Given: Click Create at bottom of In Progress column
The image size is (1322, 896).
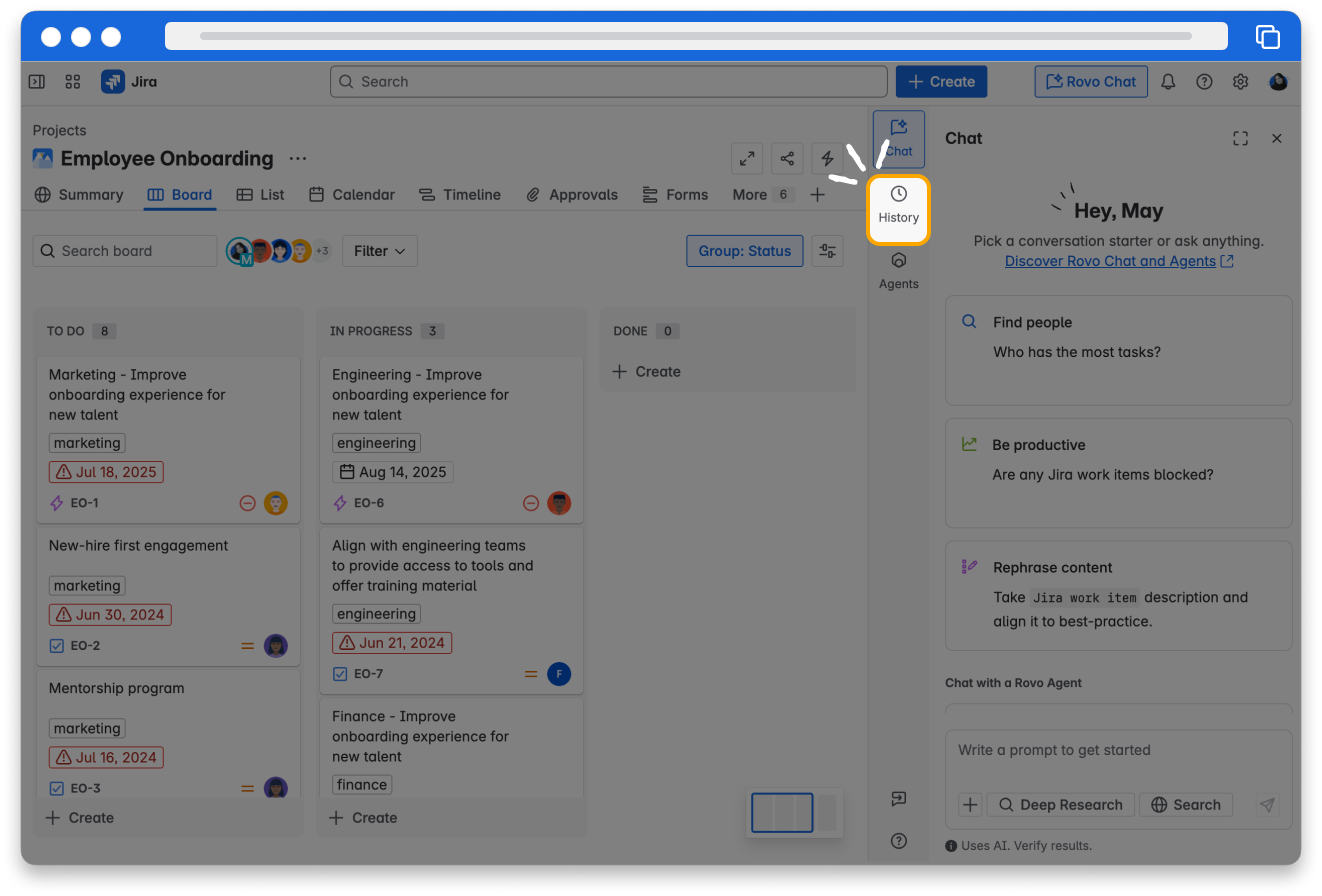Looking at the screenshot, I should point(363,818).
